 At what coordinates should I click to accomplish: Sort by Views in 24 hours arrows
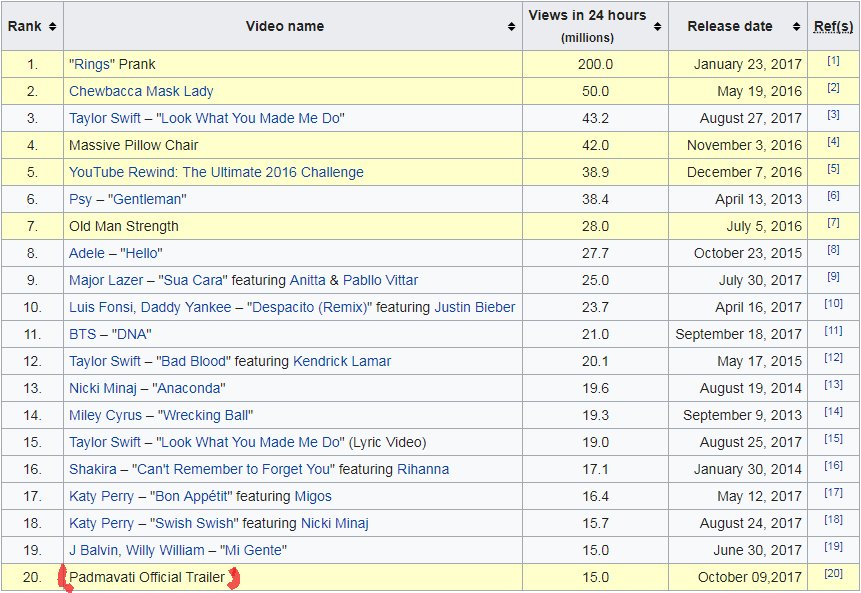pos(657,26)
